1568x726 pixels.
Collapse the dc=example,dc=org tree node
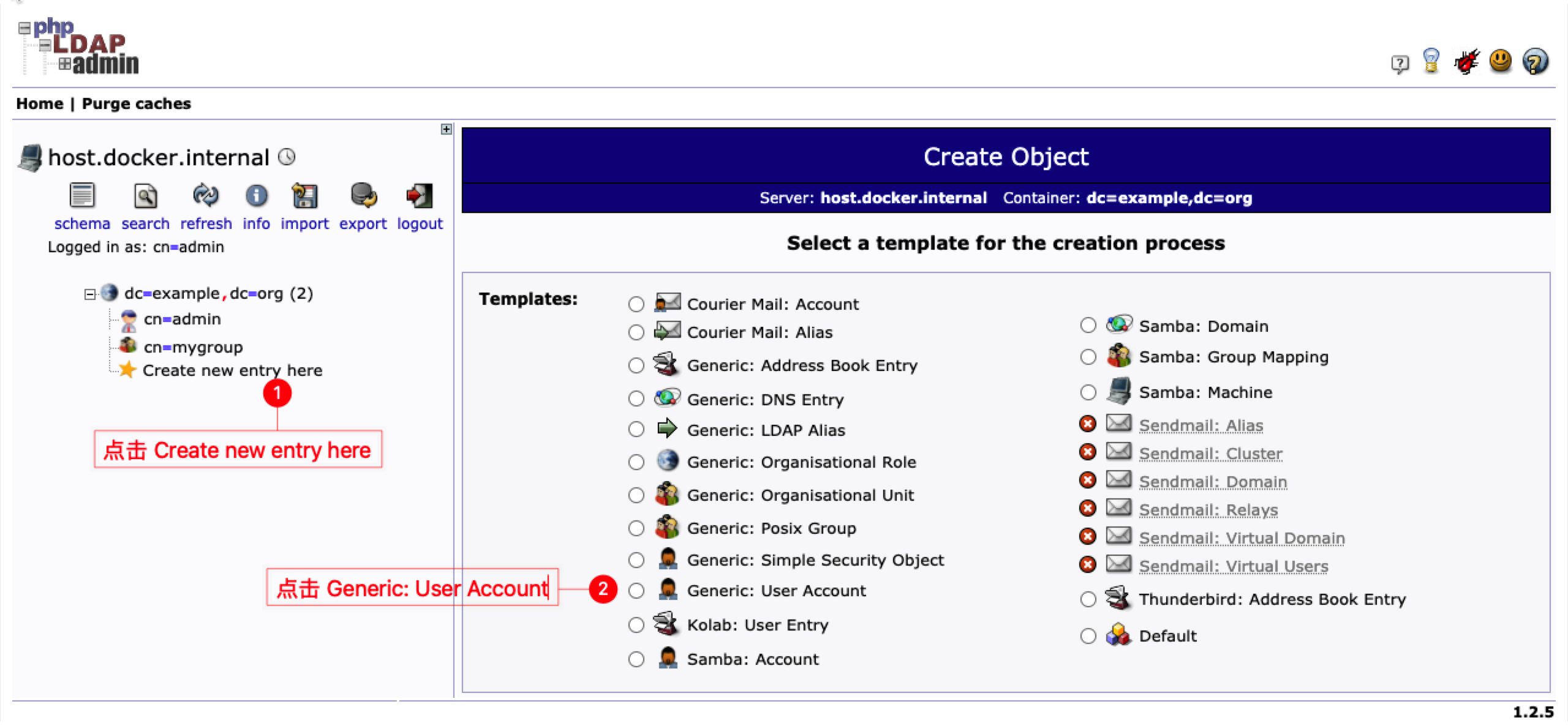pyautogui.click(x=90, y=294)
